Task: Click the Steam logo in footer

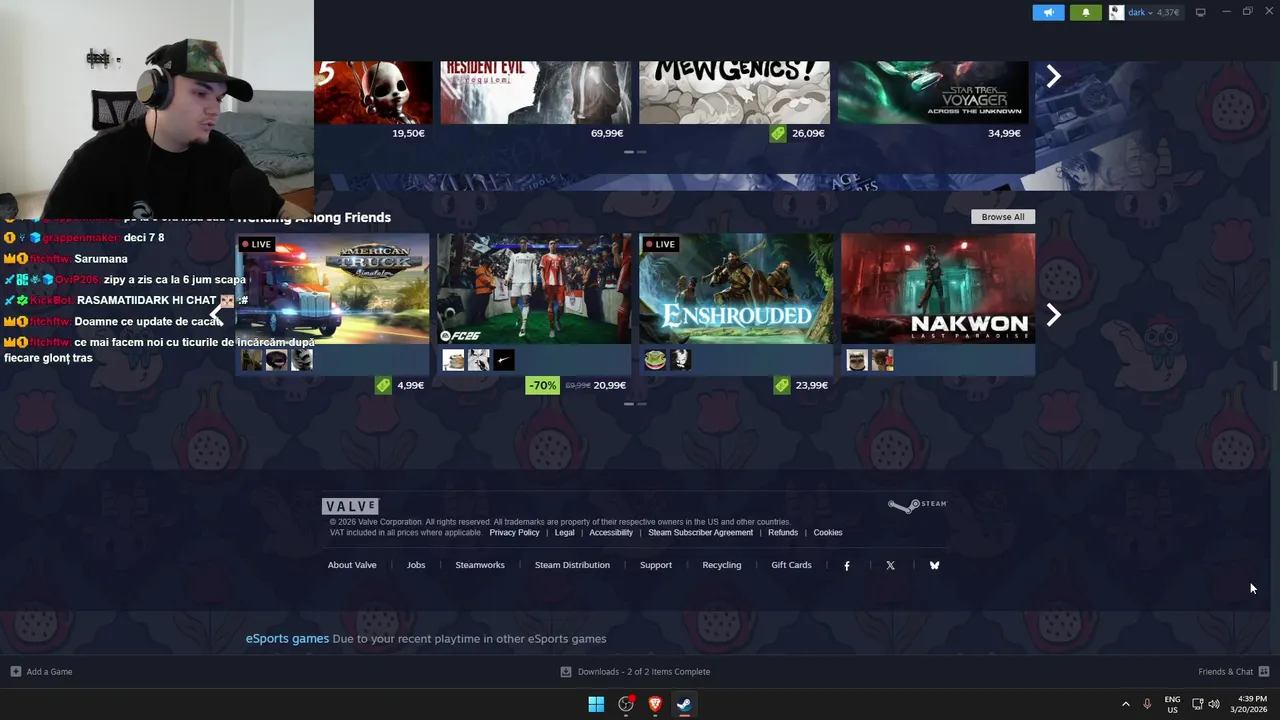Action: pos(917,505)
